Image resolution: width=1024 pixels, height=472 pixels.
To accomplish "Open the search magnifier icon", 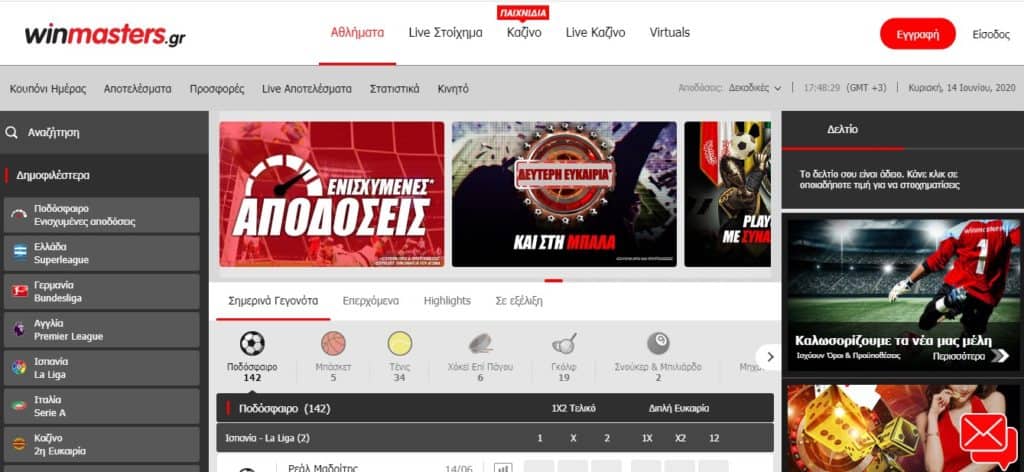I will point(12,133).
